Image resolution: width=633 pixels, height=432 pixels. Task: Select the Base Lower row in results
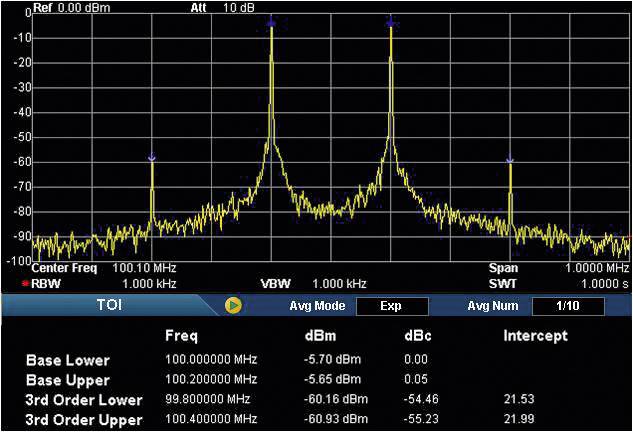click(67, 360)
